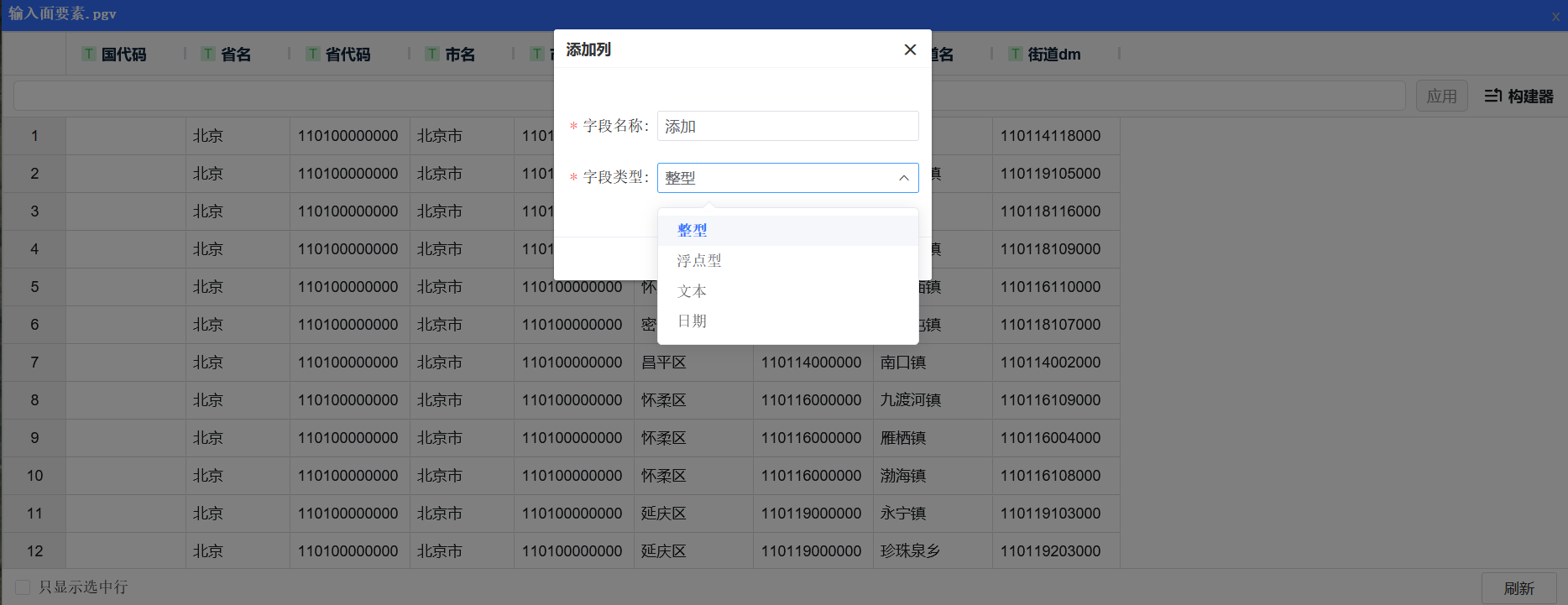
Task: Click the text-type icon beside 市名
Action: point(432,54)
